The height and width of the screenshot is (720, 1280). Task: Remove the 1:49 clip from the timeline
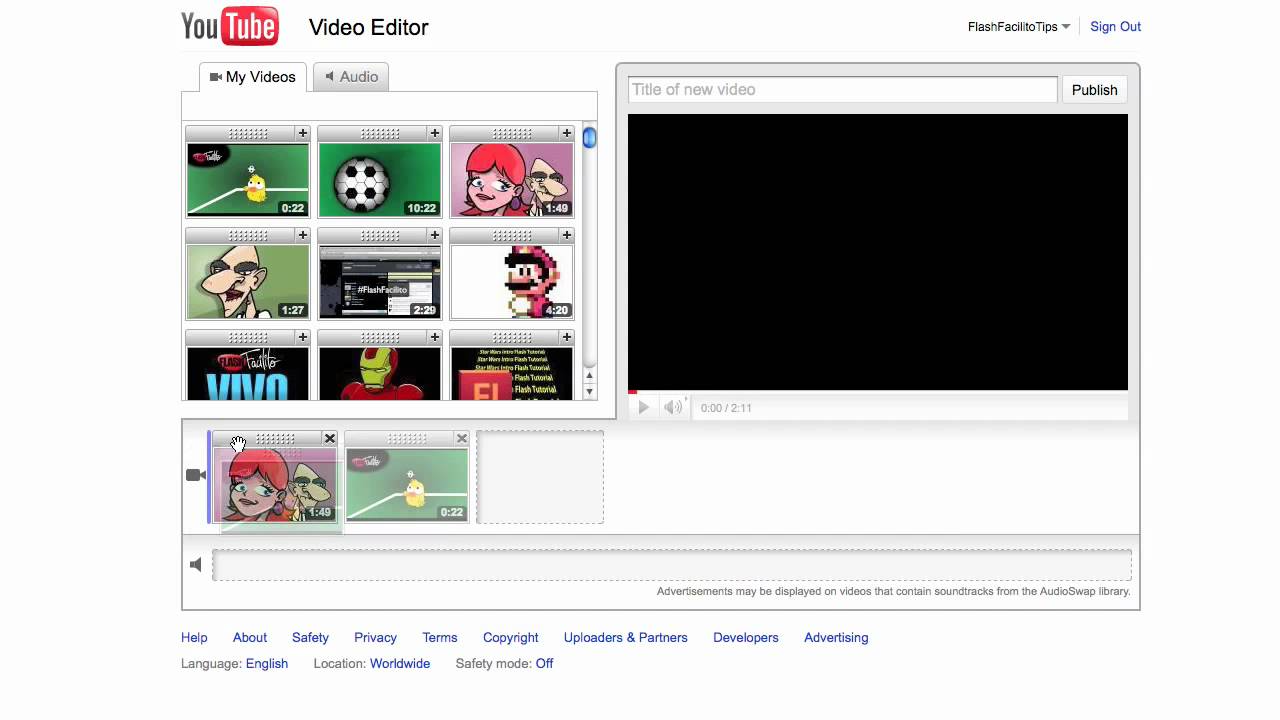pos(329,438)
